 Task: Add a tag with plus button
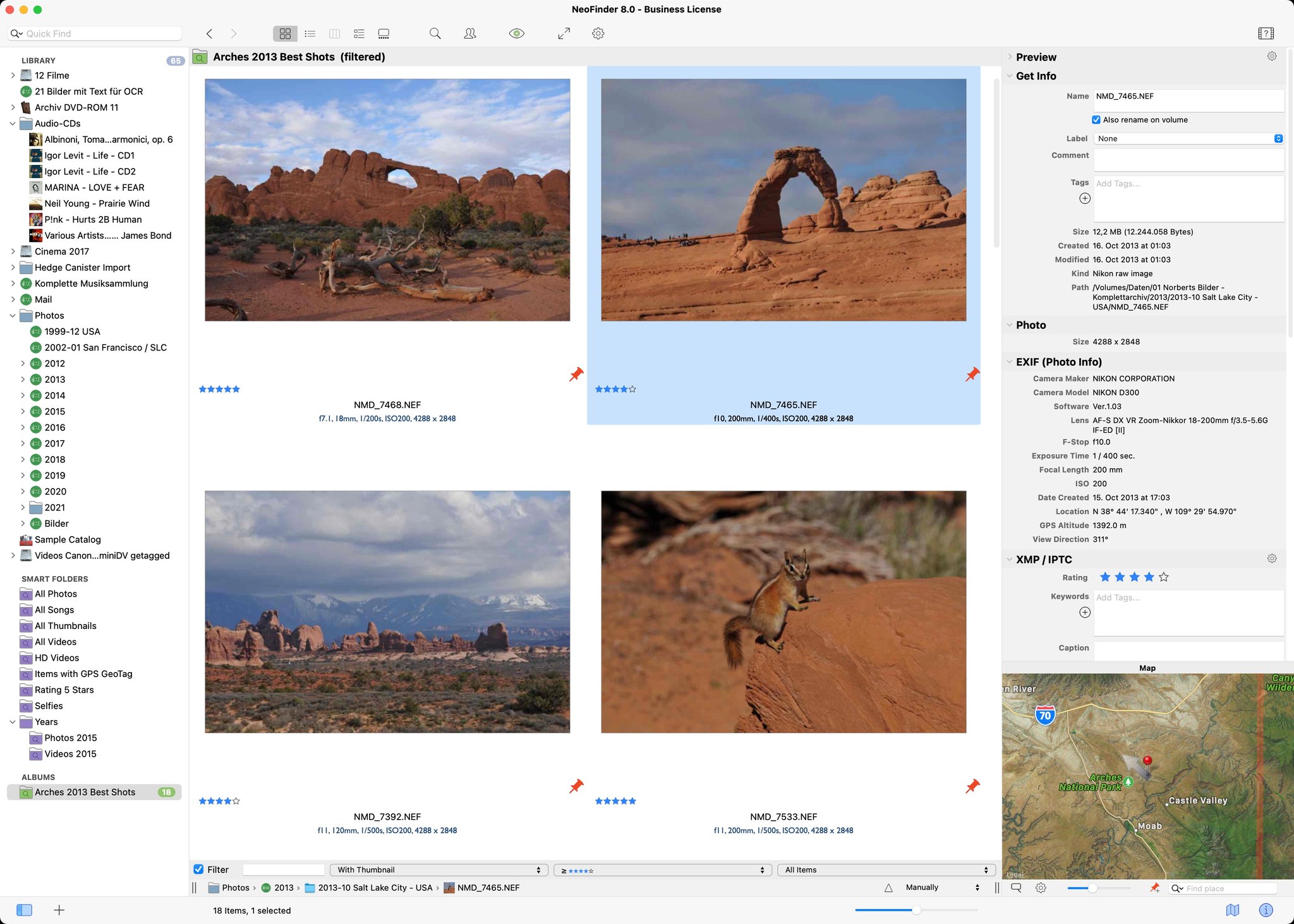tap(1085, 198)
